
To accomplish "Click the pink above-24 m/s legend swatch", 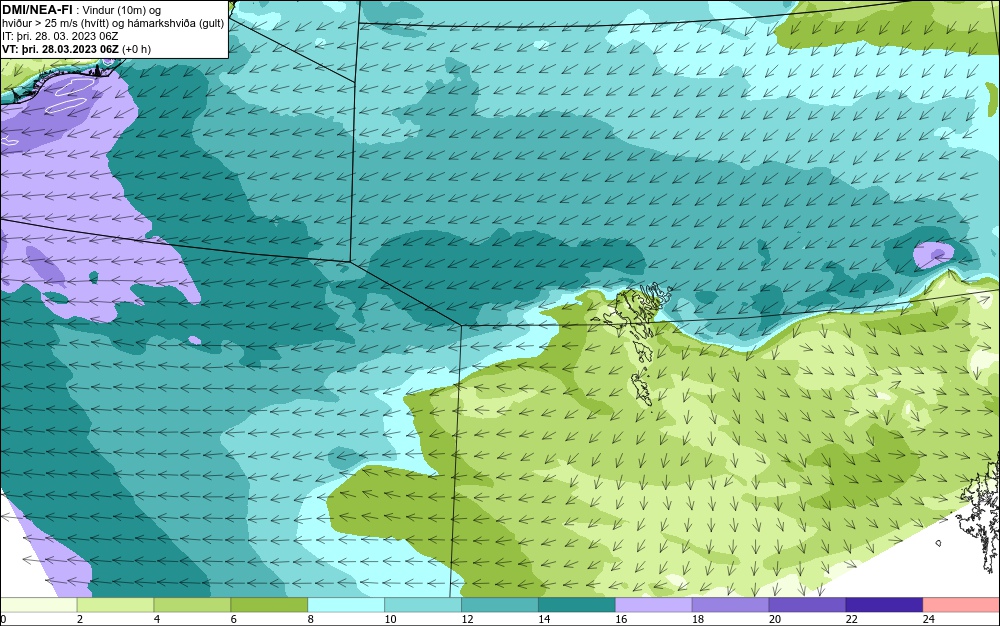I will pos(962,605).
